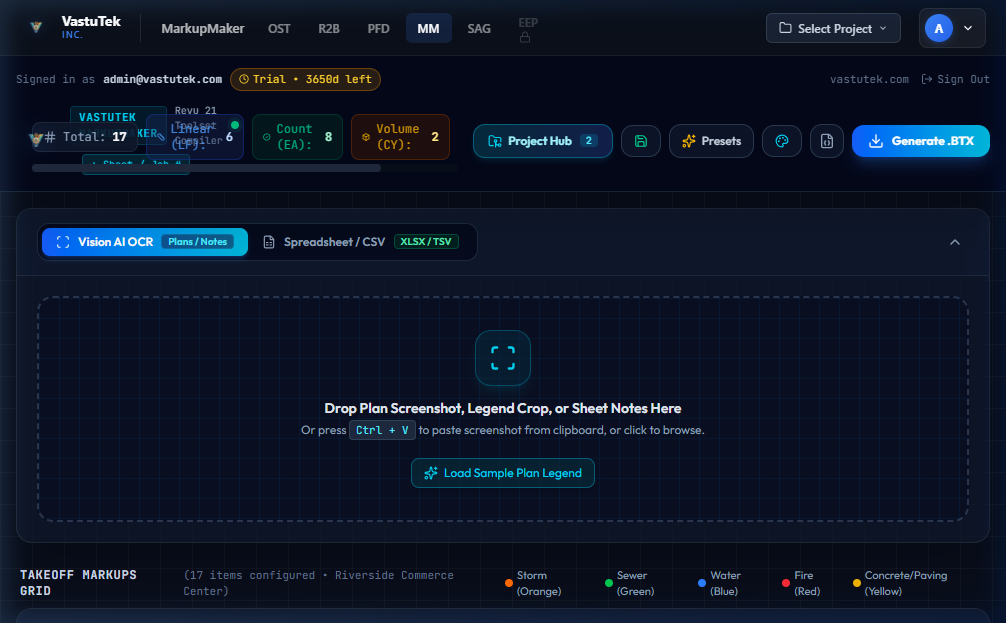Viewport: 1006px width, 623px height.
Task: Click the Drop Plan Screenshot heading text
Action: 503,408
